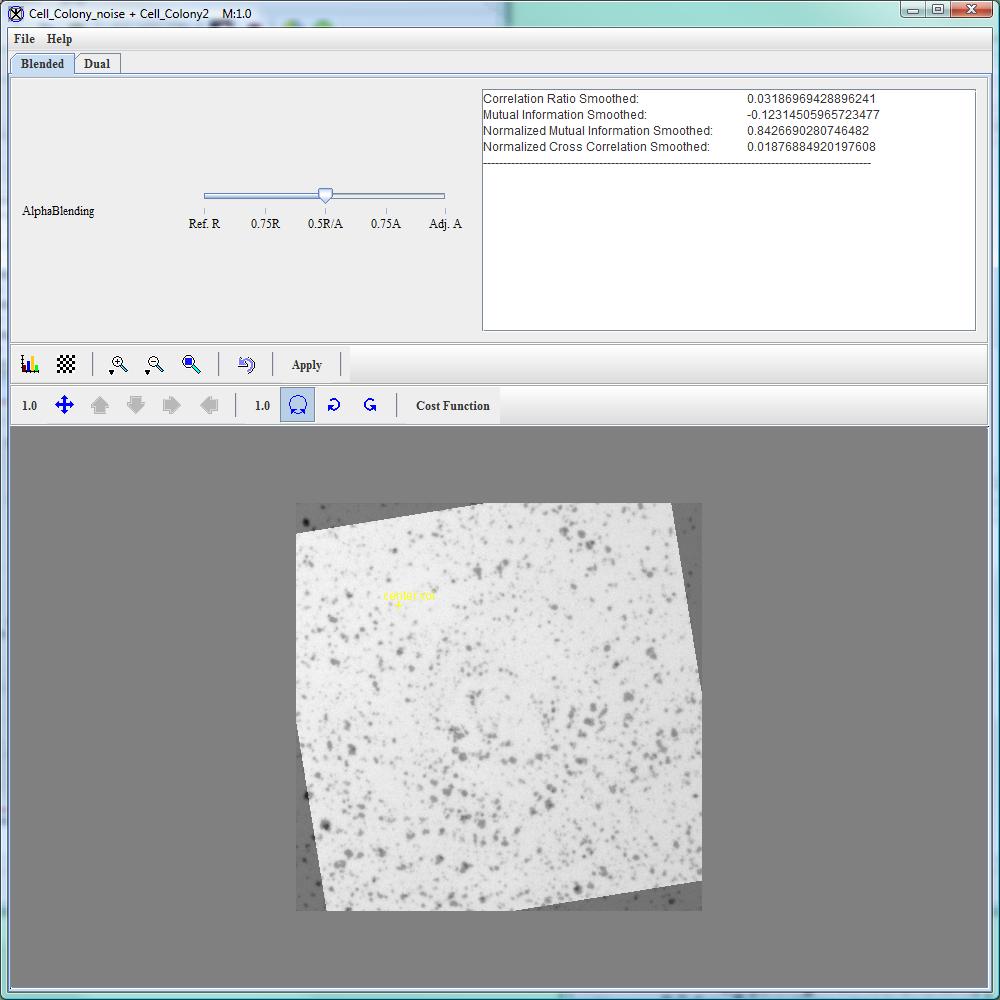1000x1000 pixels.
Task: Click the grayed-out move right arrow
Action: coord(172,405)
